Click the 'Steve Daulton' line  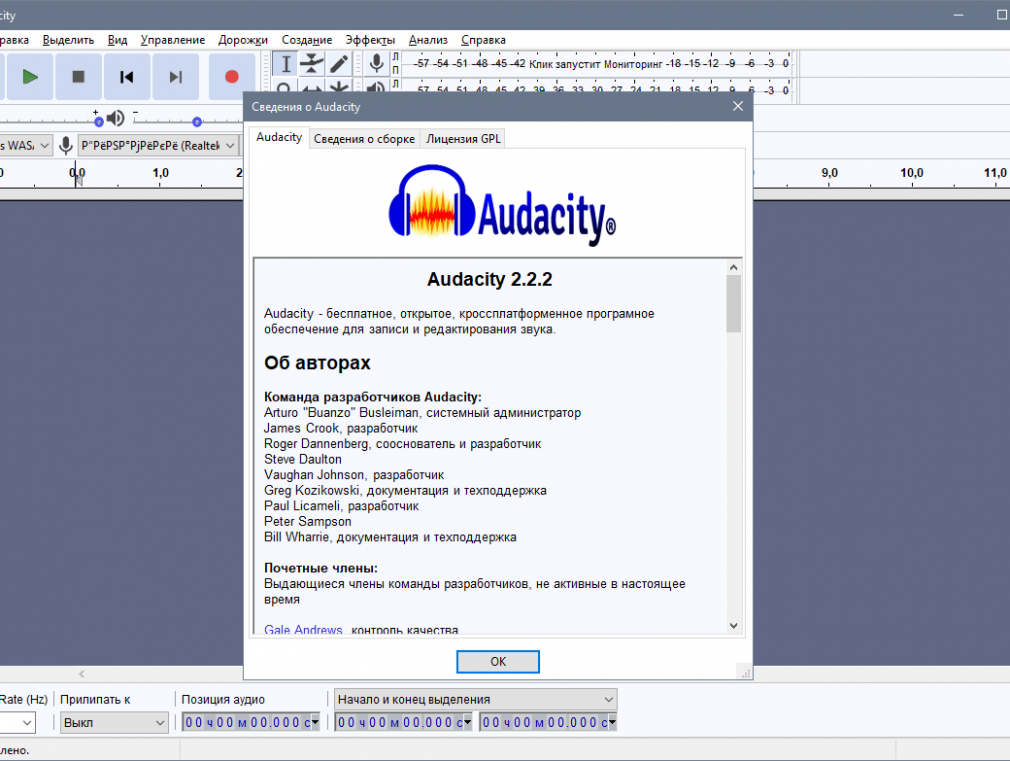[x=303, y=459]
